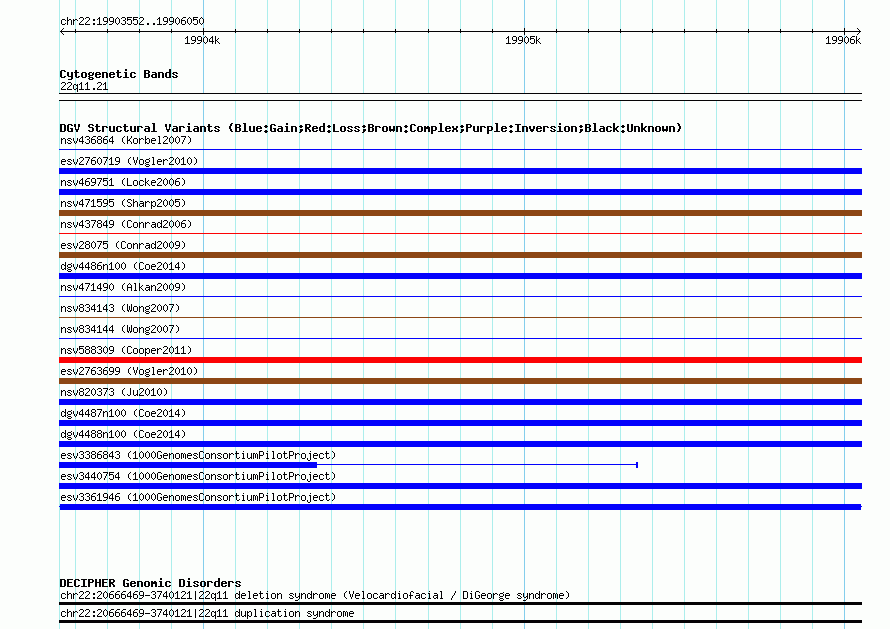Open variant nsv436864 (Korbel2007)
The image size is (890, 629).
click(x=126, y=140)
